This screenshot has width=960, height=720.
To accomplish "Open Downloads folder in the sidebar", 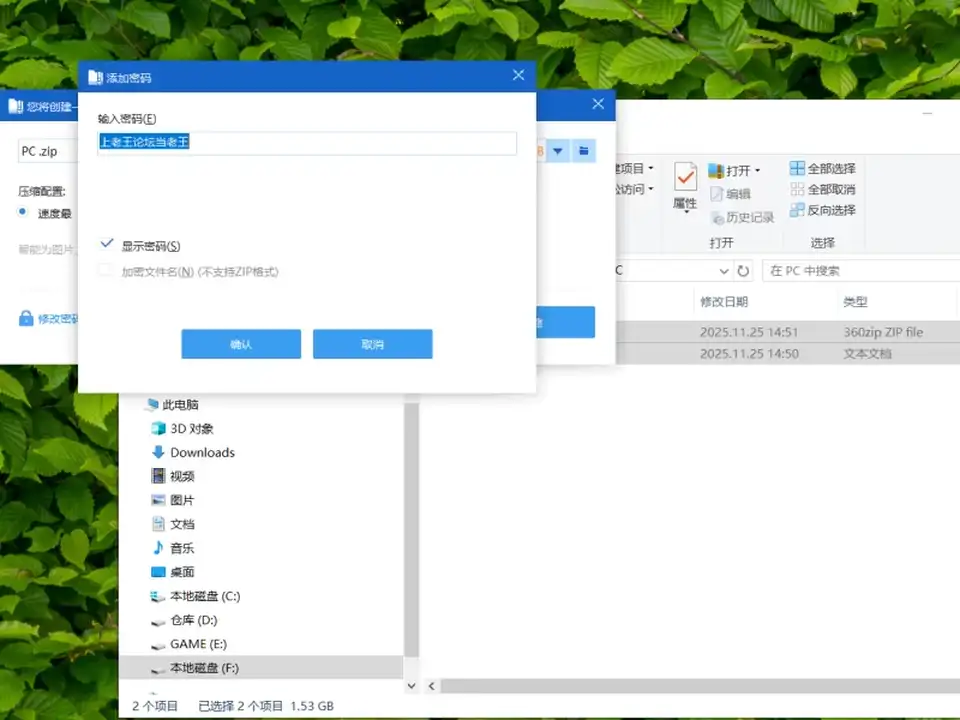I will coord(193,452).
